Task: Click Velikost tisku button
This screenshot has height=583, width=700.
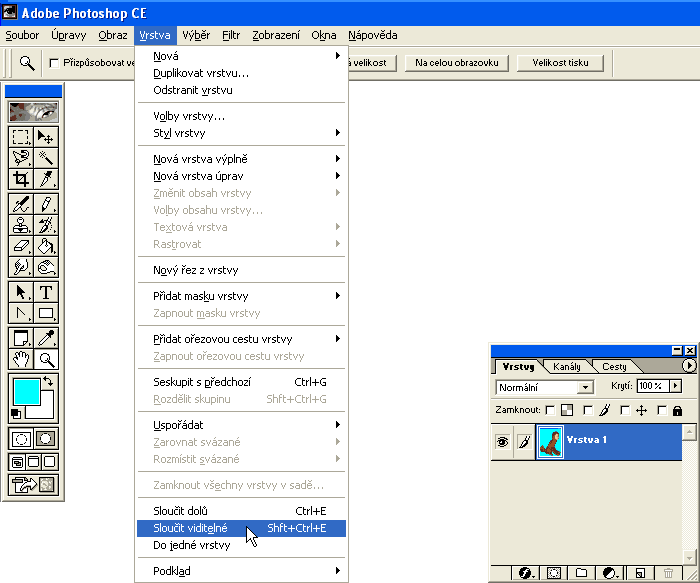Action: tap(560, 63)
